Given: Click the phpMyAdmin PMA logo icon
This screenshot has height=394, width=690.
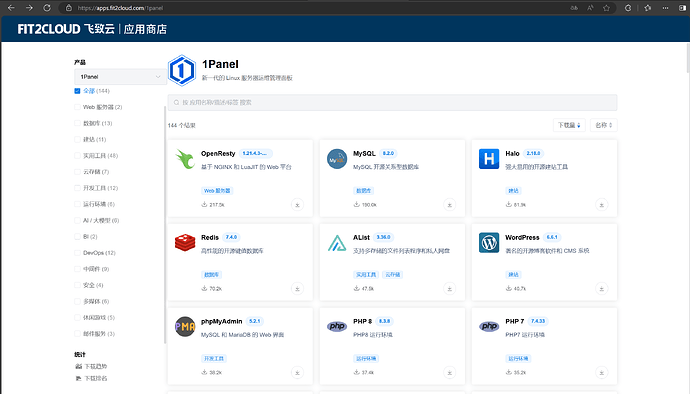Looking at the screenshot, I should (185, 327).
